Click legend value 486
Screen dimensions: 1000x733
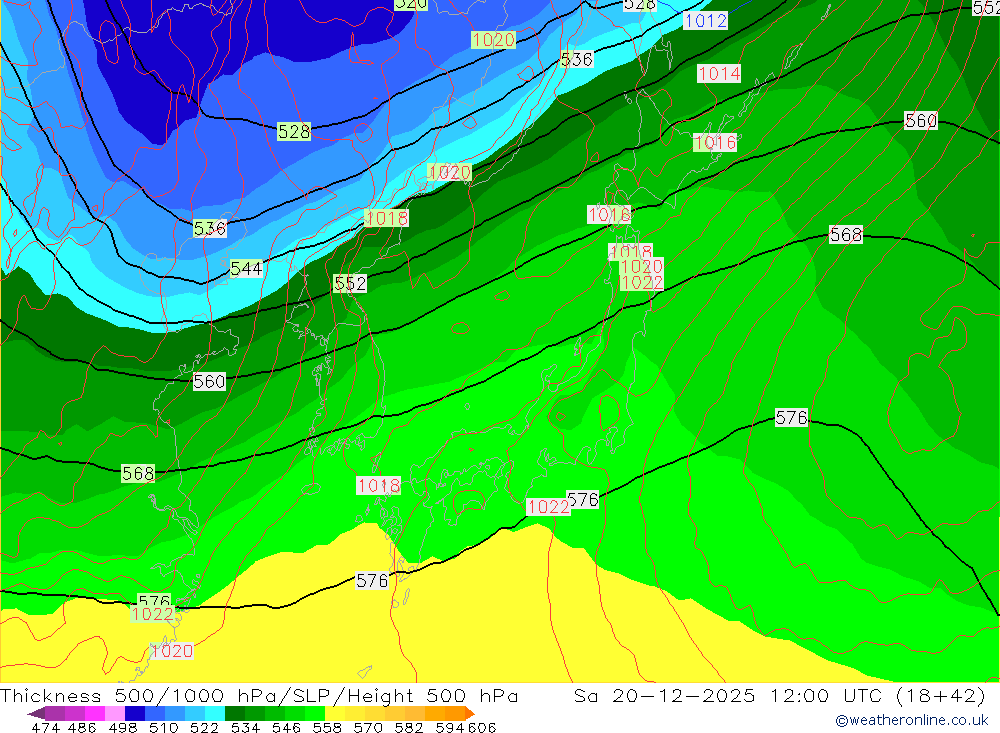coord(82,727)
